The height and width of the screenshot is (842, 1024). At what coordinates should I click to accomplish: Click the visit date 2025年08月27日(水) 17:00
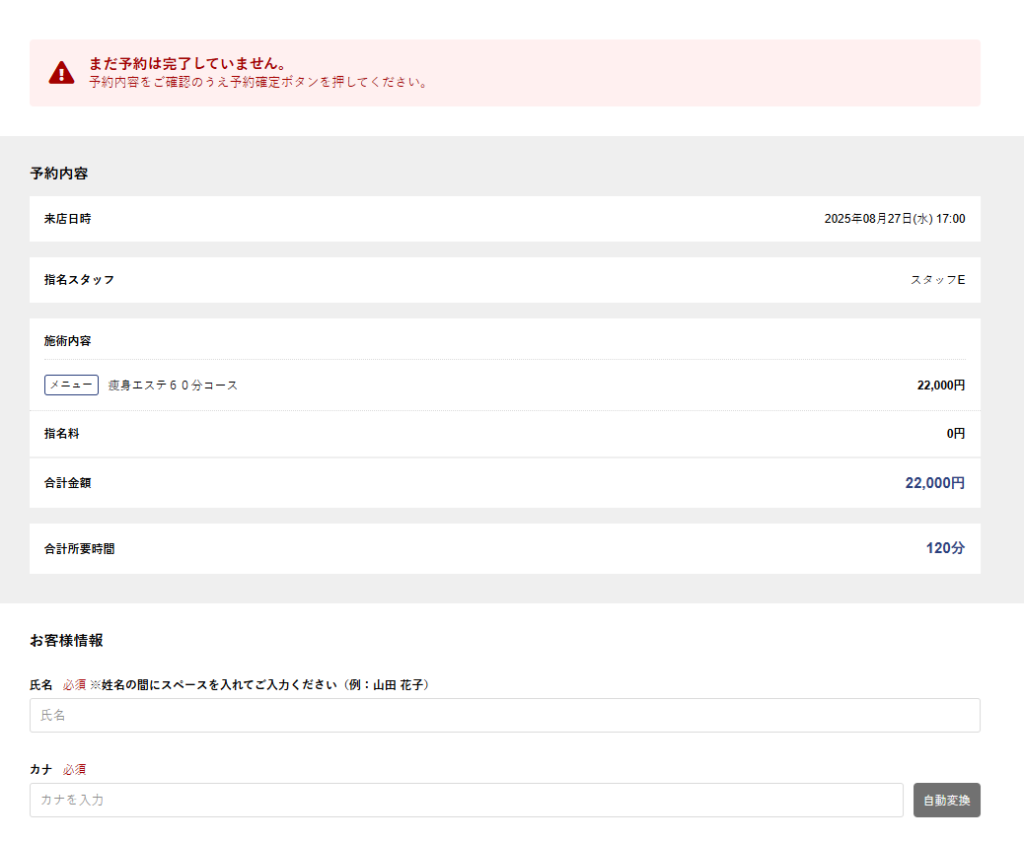pyautogui.click(x=894, y=219)
